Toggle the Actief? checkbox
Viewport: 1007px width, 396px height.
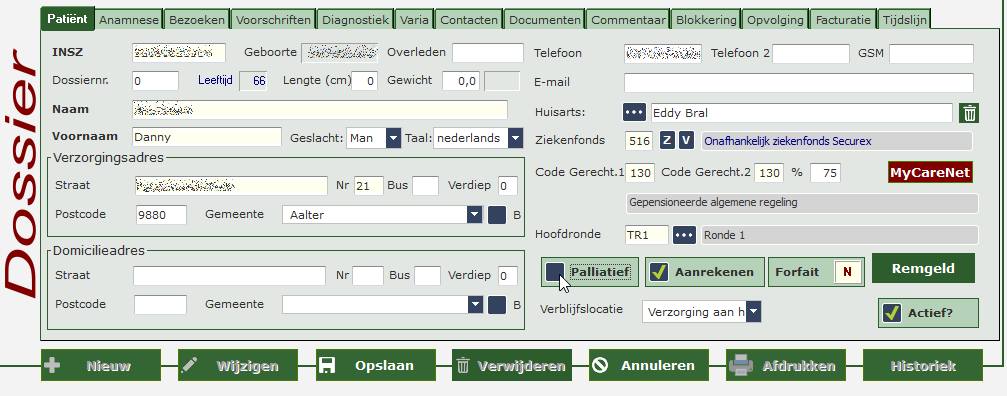point(891,313)
